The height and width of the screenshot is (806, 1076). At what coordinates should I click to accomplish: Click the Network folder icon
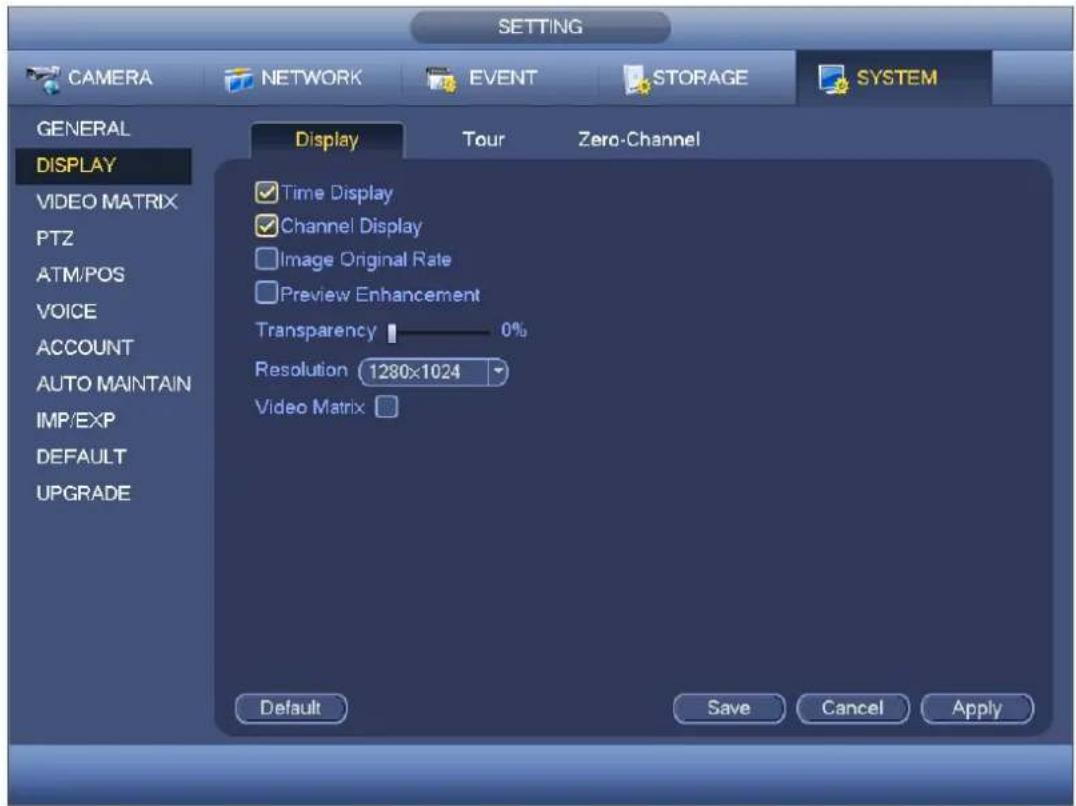(x=239, y=80)
